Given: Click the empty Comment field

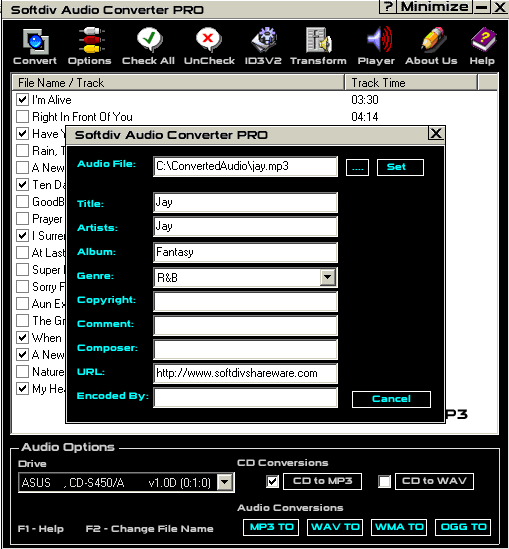Looking at the screenshot, I should (x=245, y=325).
